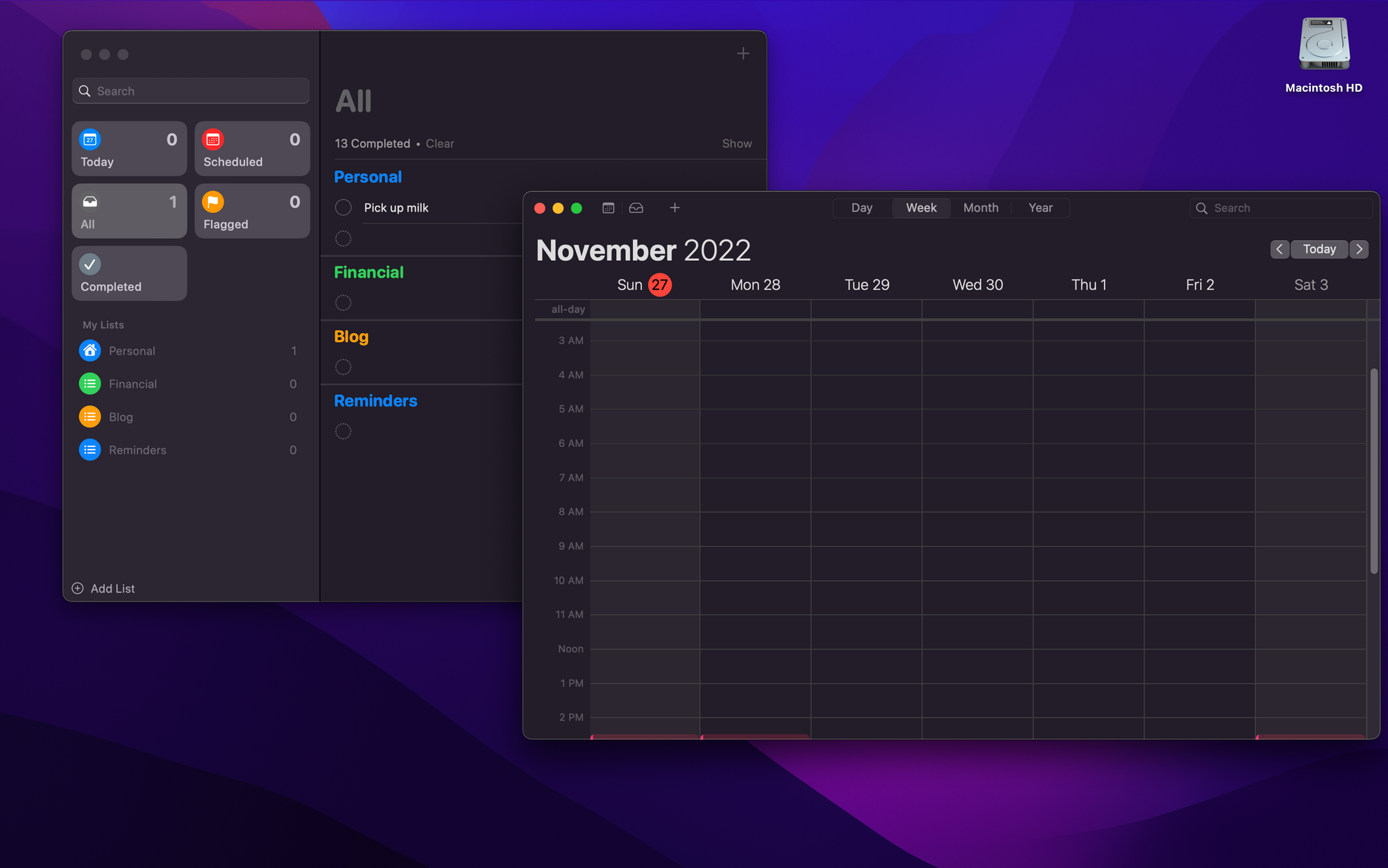The image size is (1388, 868).
Task: Toggle the Financial list empty checkbox
Action: [x=344, y=303]
